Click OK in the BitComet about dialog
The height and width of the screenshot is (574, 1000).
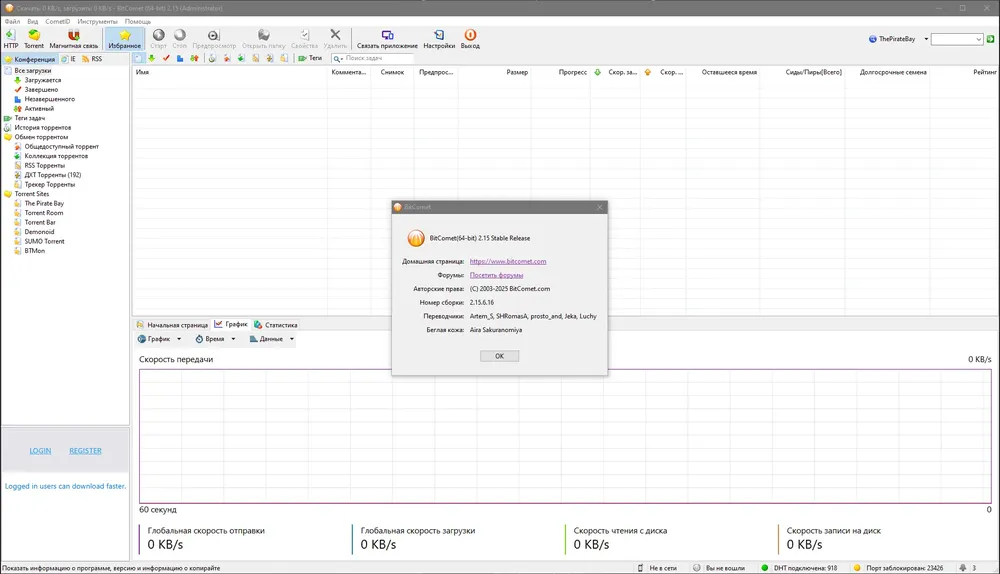(x=499, y=356)
